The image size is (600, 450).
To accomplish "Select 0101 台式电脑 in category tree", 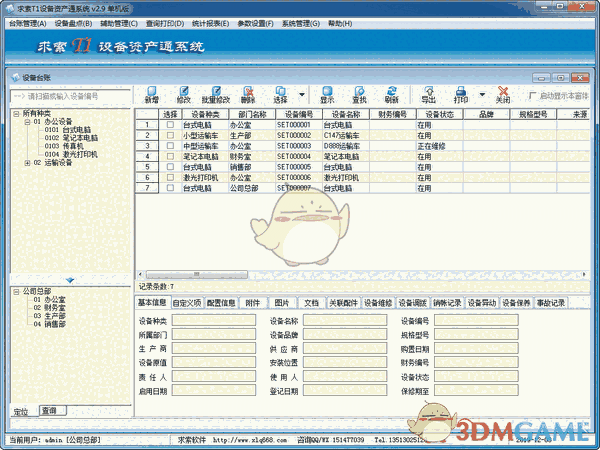I will (x=68, y=130).
